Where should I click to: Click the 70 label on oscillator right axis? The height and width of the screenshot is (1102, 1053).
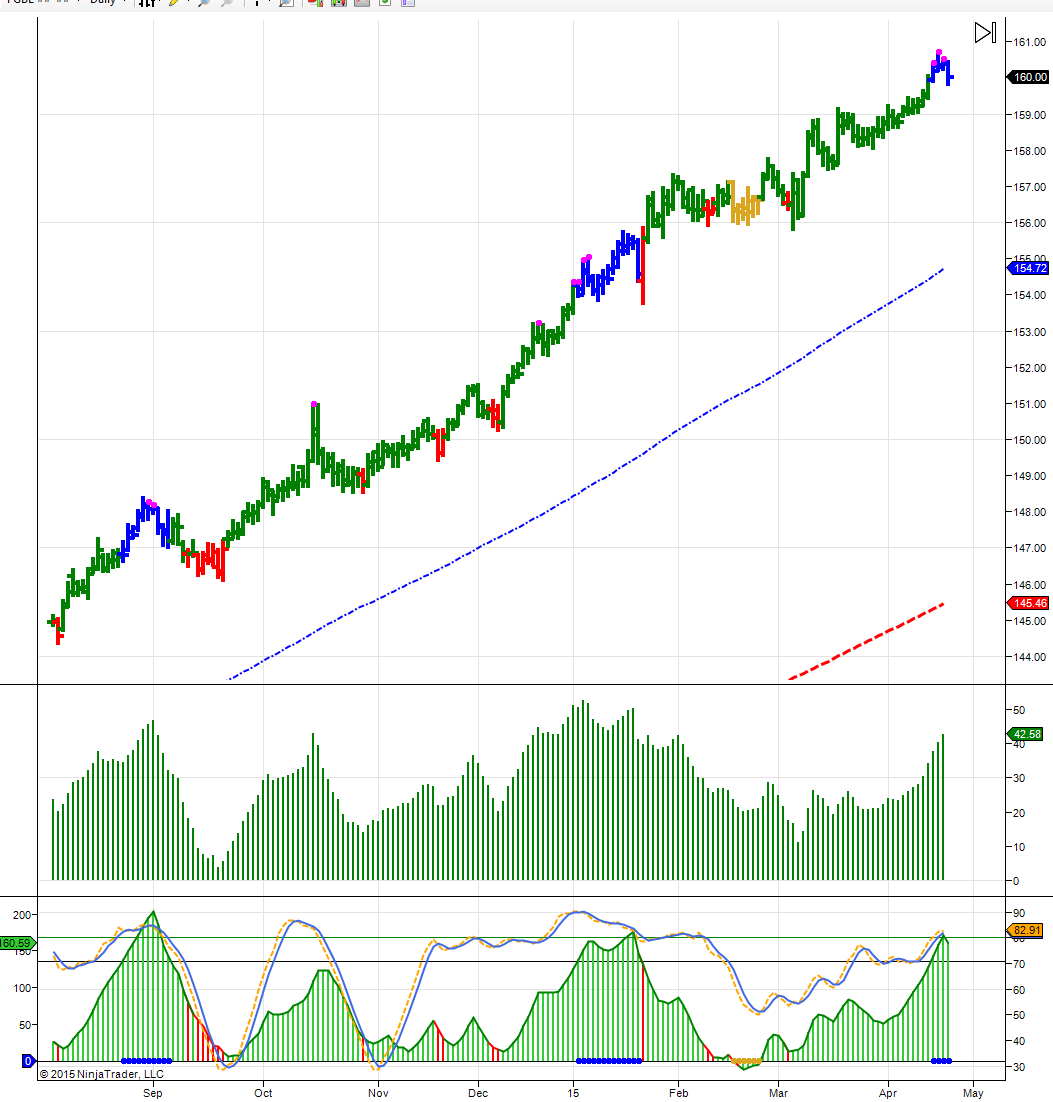coord(1019,964)
